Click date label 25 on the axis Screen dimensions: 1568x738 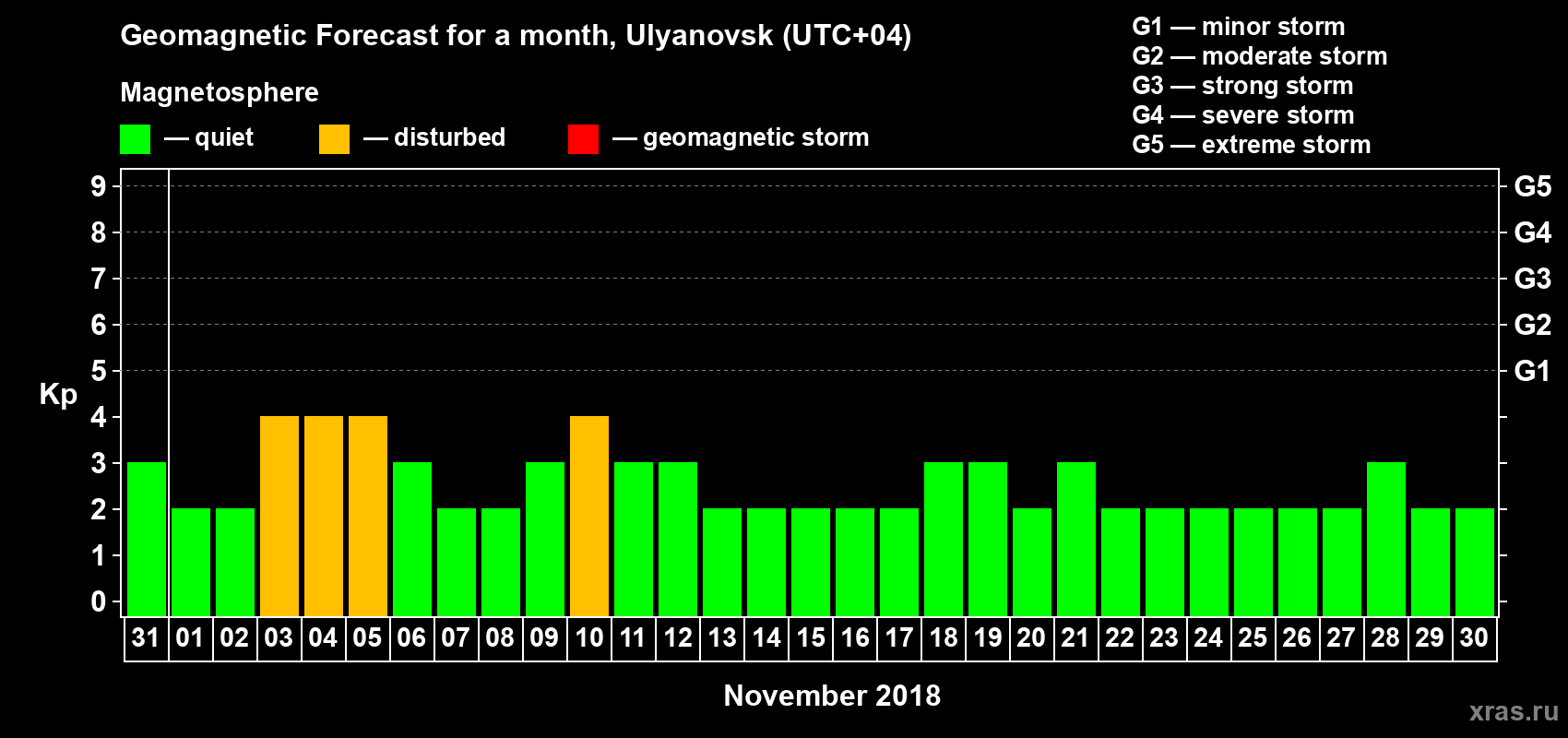tap(1253, 638)
